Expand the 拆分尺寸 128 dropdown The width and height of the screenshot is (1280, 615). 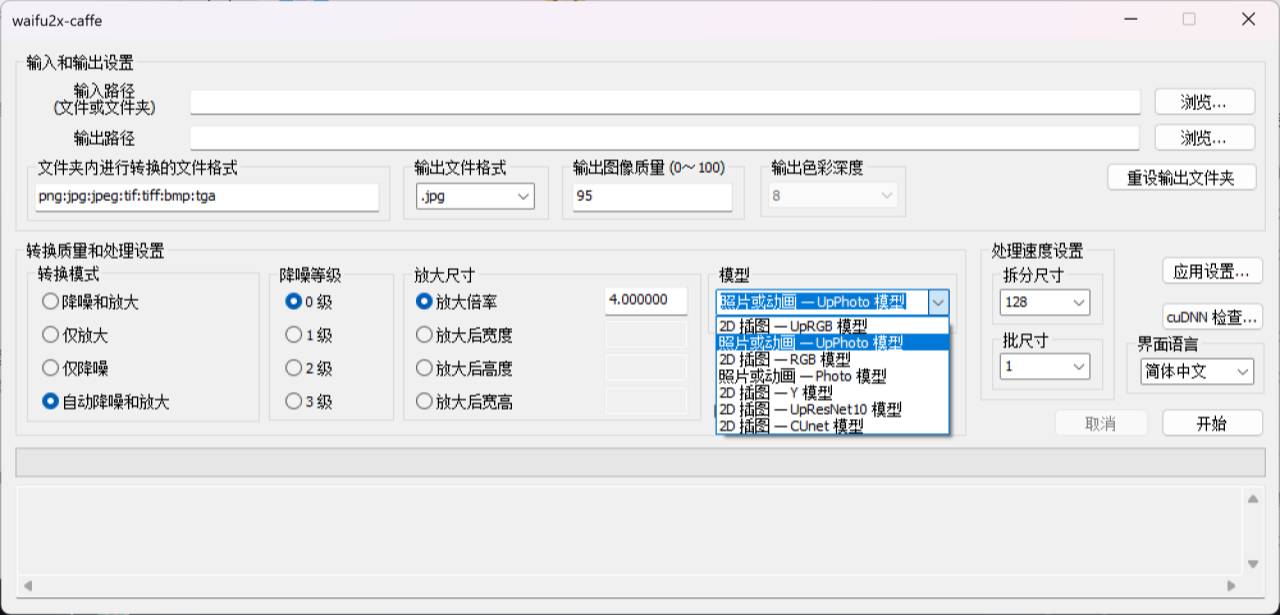coord(1044,302)
